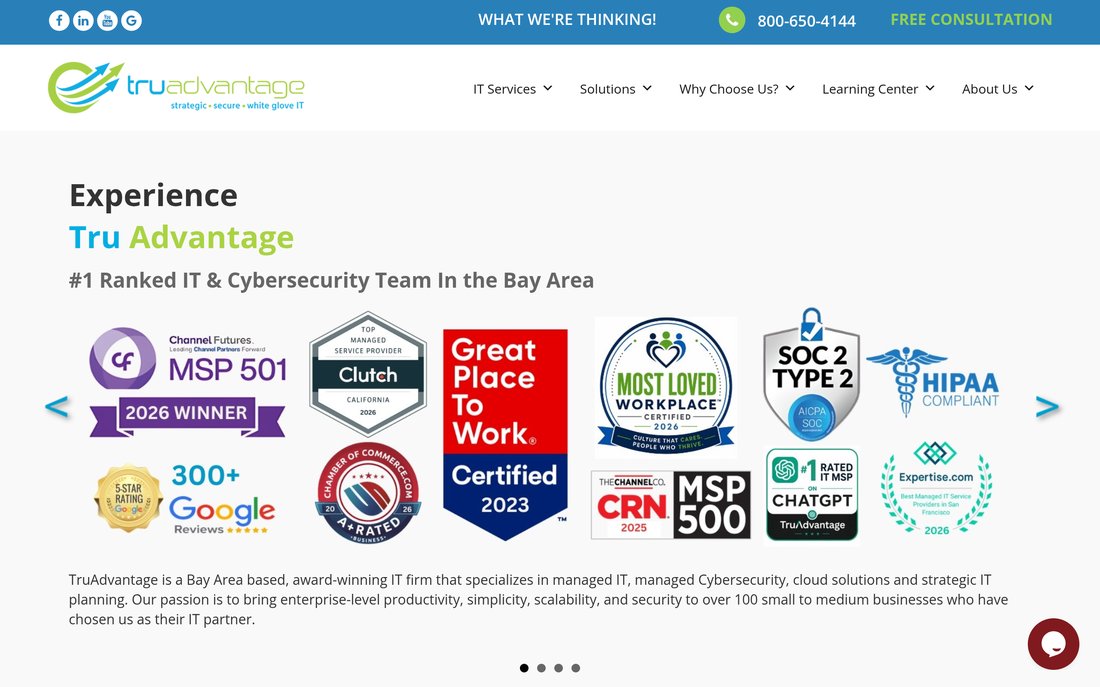The height and width of the screenshot is (687, 1100).
Task: Expand the IT Services chevron
Action: 548,88
